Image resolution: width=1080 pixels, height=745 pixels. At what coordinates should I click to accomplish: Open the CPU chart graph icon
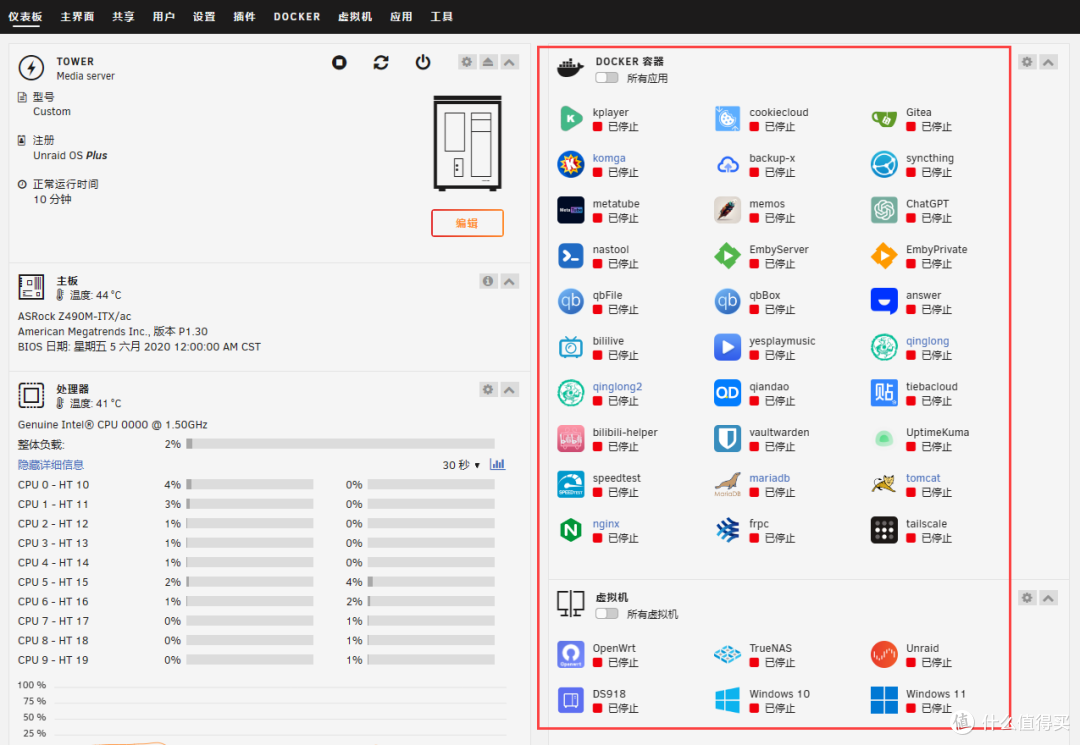click(x=497, y=465)
